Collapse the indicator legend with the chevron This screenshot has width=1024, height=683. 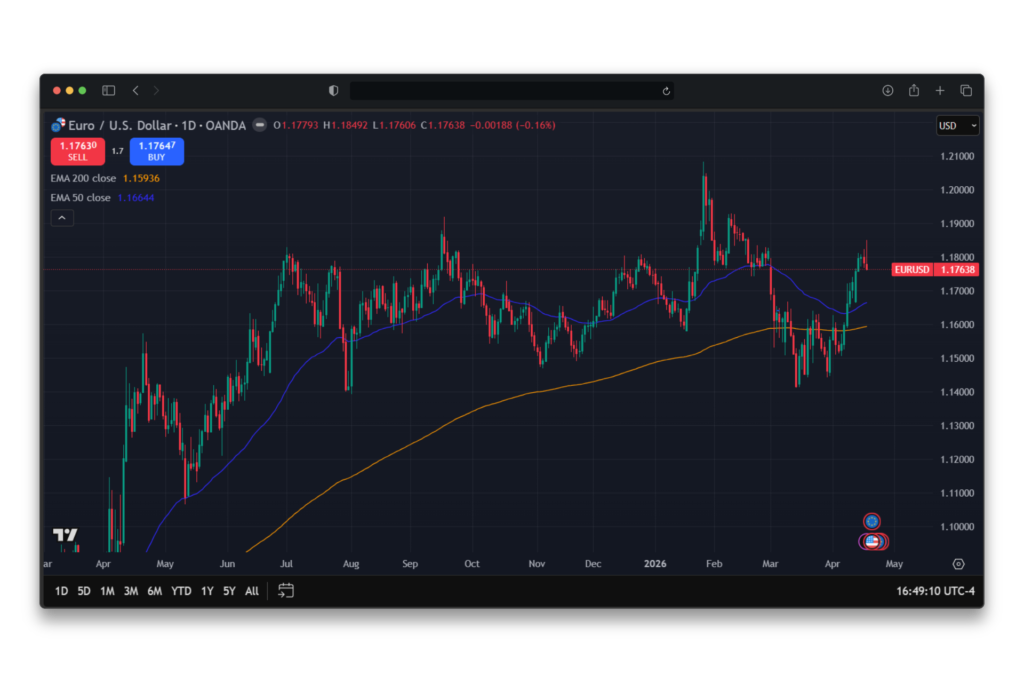(x=62, y=217)
